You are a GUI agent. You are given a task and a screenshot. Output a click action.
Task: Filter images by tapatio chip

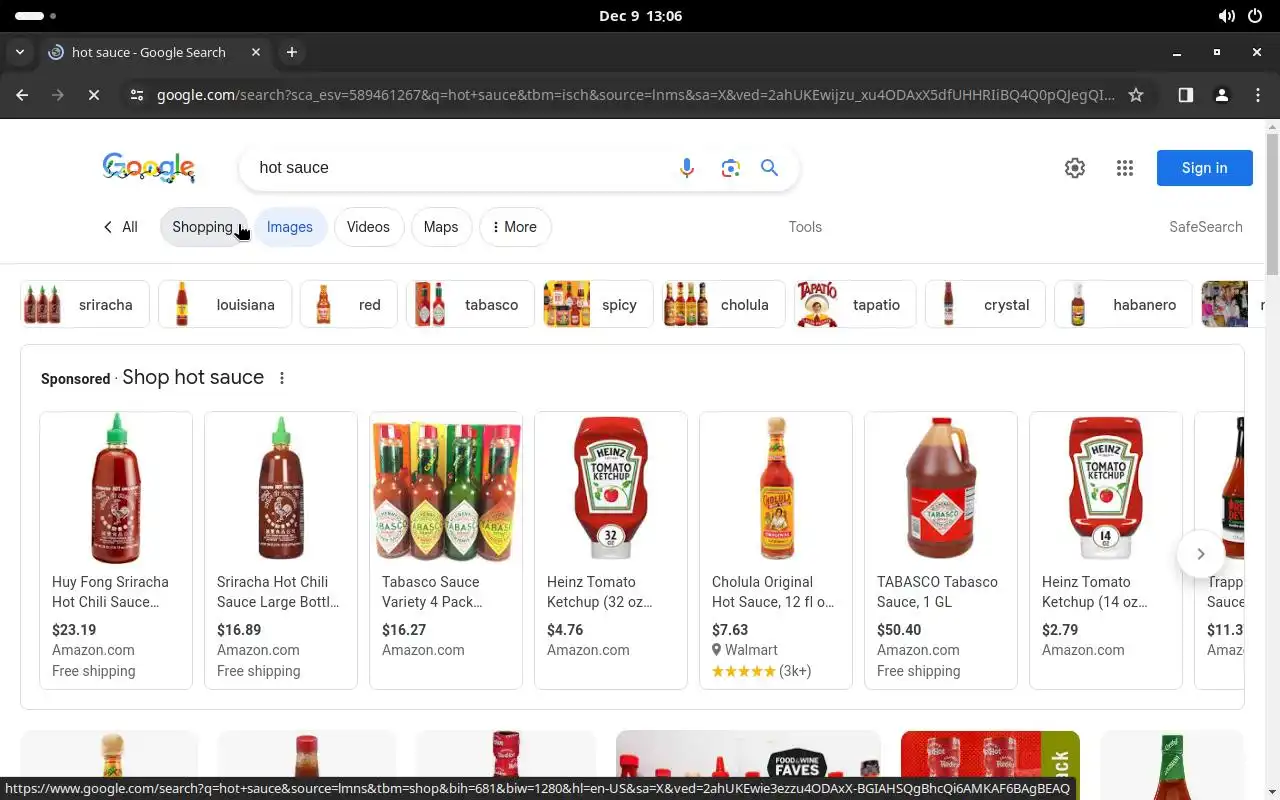[856, 305]
